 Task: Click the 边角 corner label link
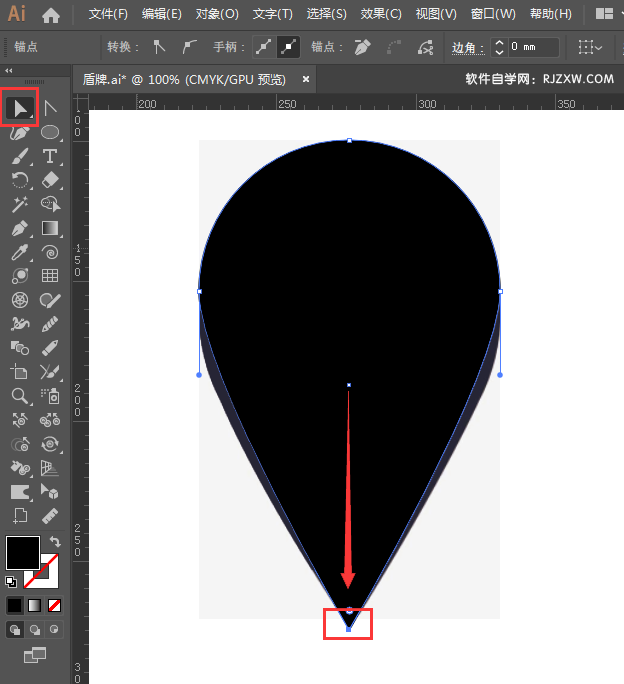pos(467,47)
